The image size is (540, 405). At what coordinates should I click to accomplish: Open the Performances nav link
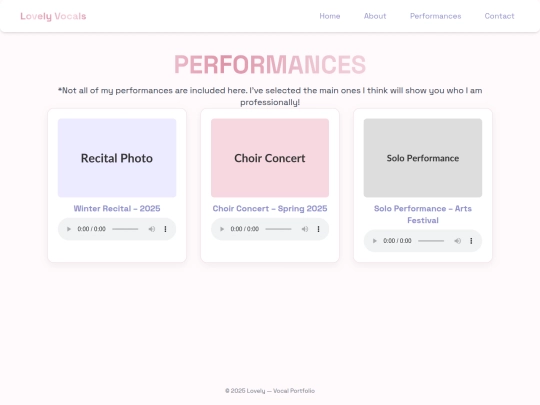pos(435,16)
